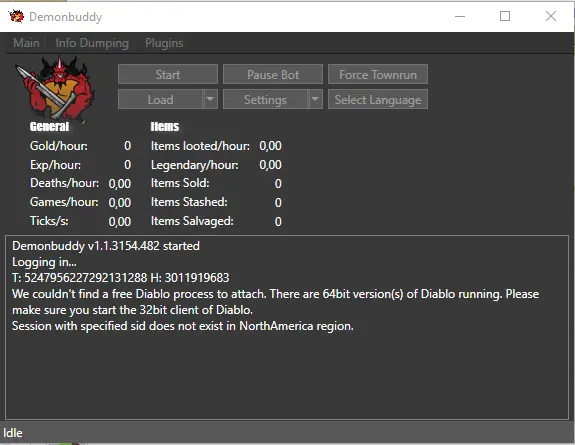Screen dimensions: 575x445
Task: Click the Items Salvaged label
Action: pos(192,221)
